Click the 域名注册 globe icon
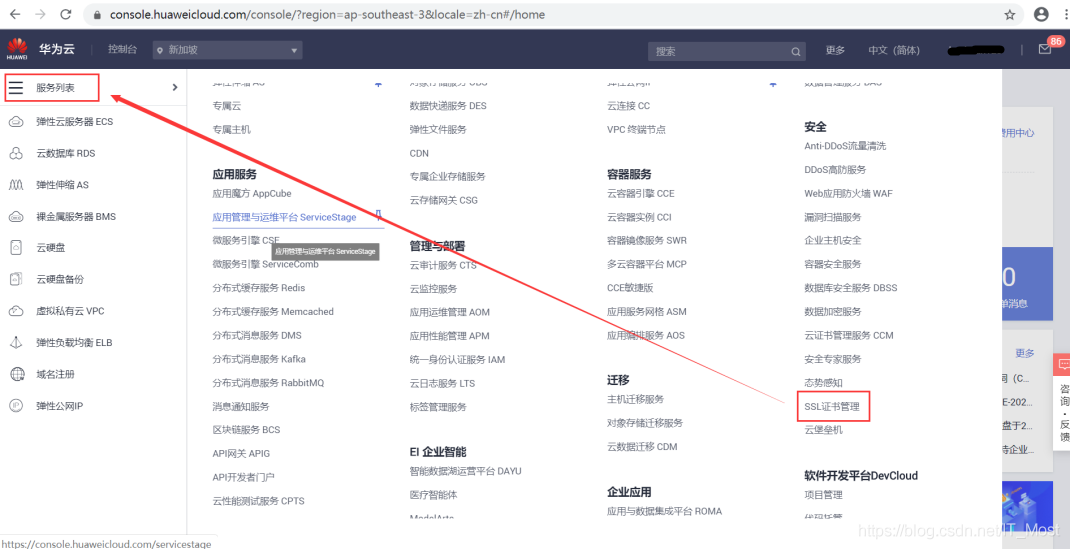 point(16,374)
